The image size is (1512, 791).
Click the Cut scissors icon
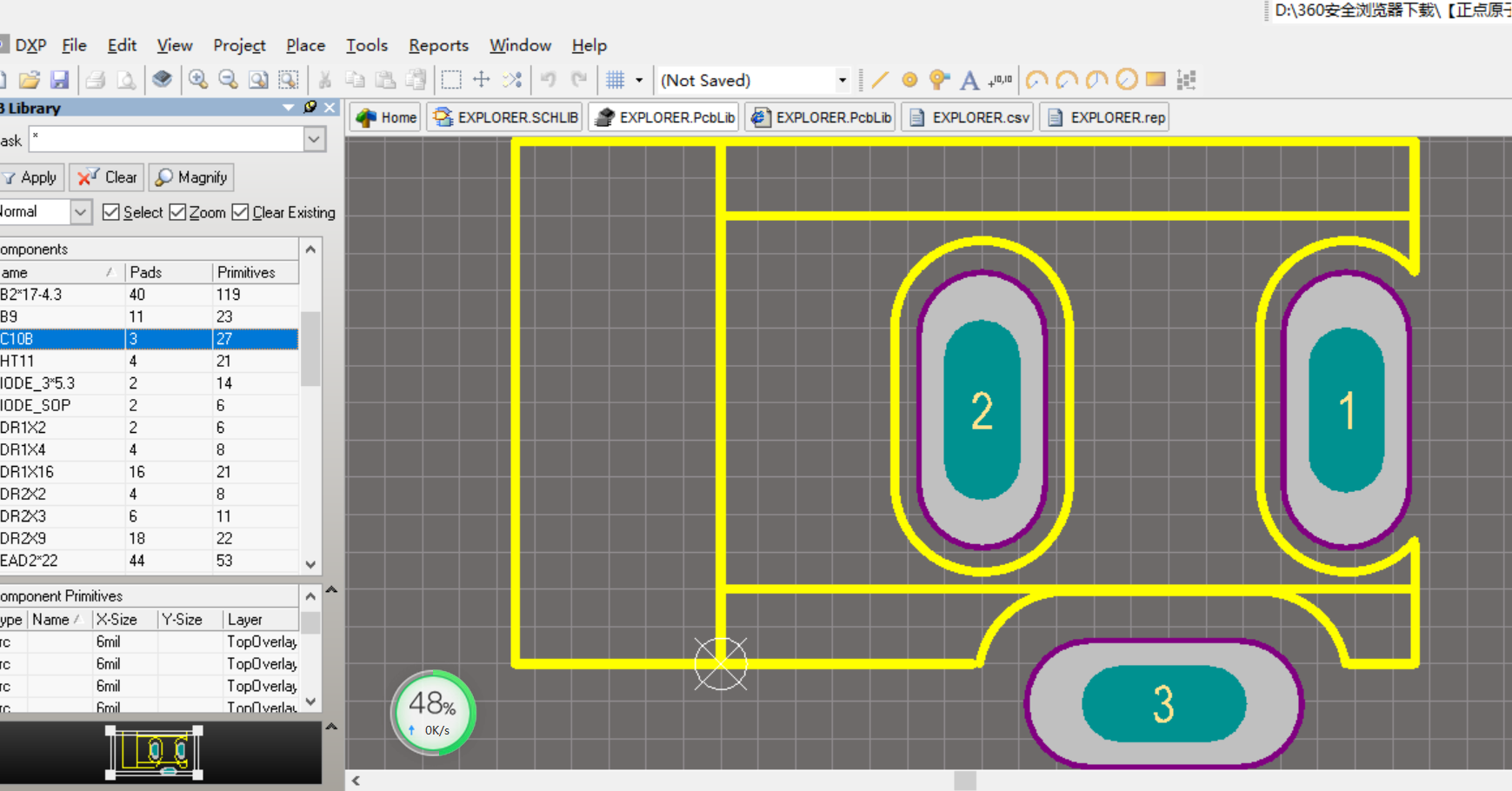[x=325, y=80]
